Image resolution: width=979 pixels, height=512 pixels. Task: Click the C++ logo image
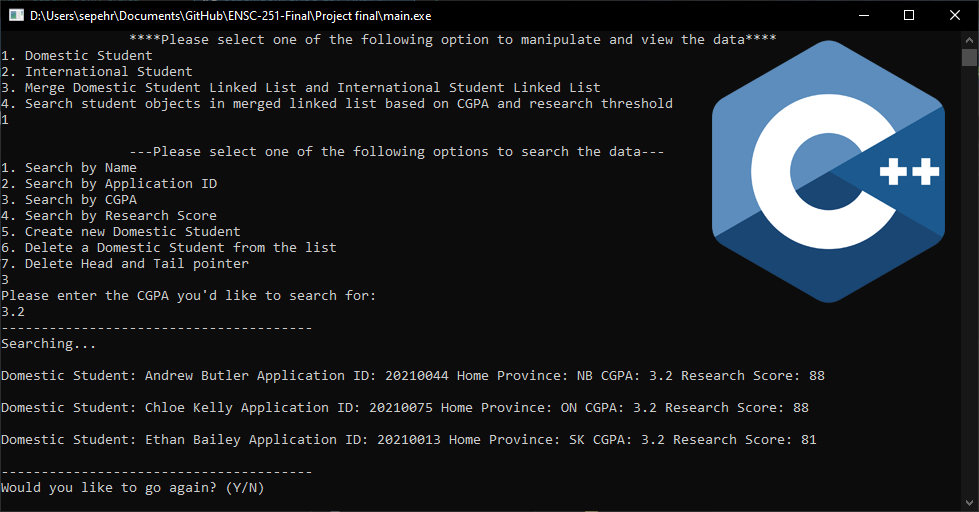point(828,172)
